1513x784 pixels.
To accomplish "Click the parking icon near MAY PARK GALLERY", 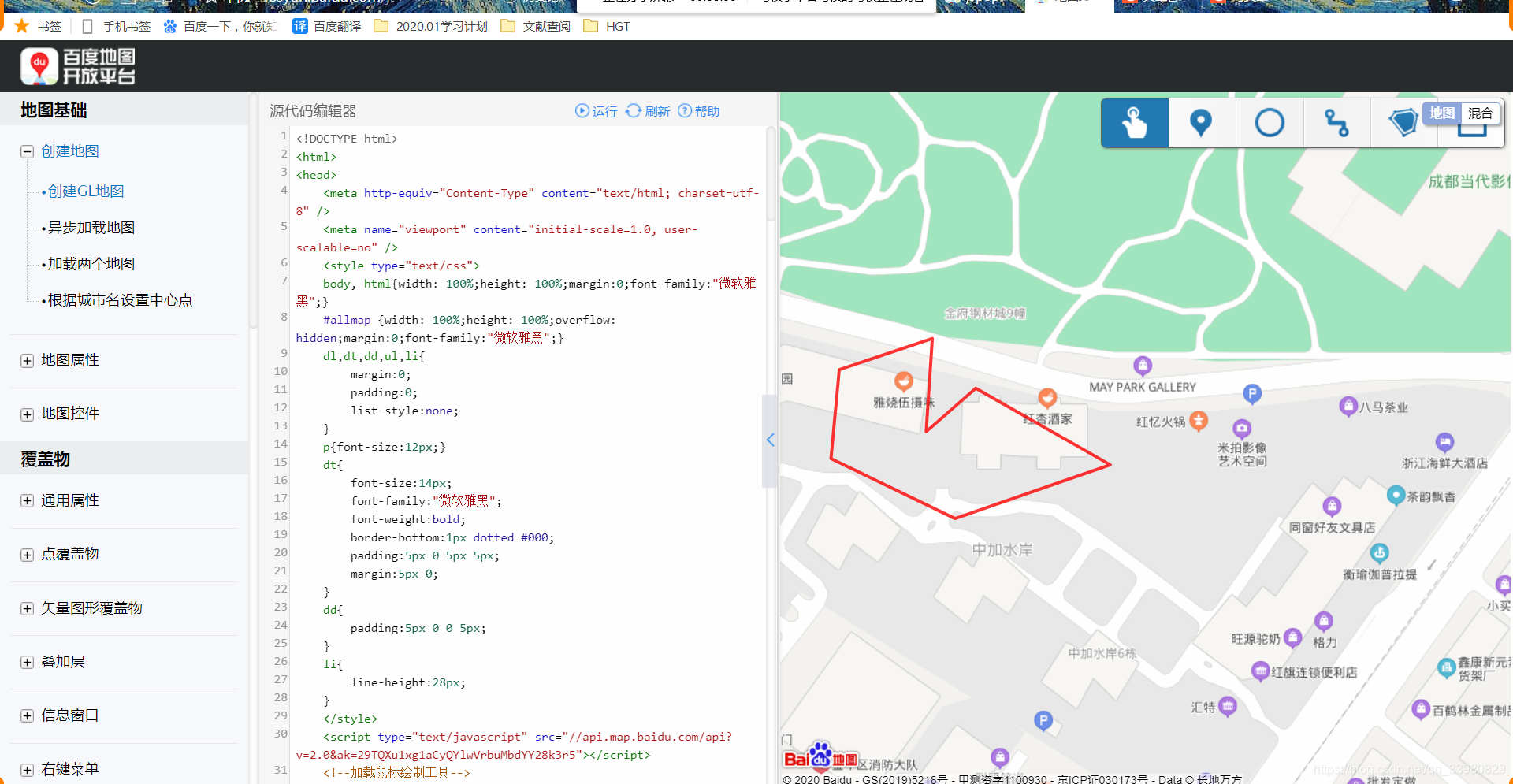I will [1252, 393].
